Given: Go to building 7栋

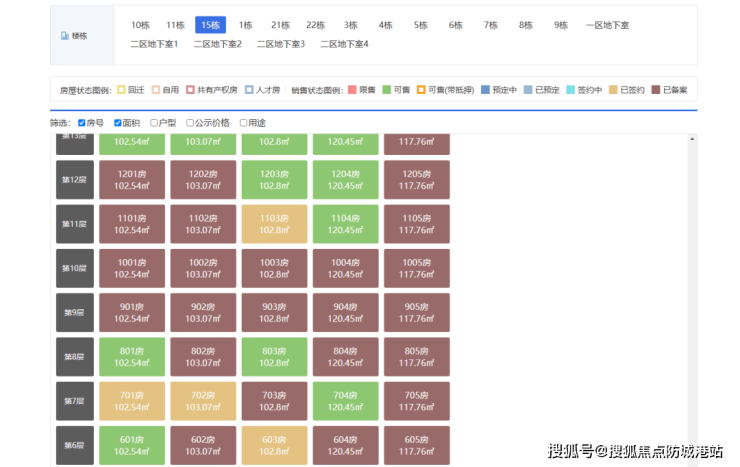Looking at the screenshot, I should click(x=490, y=25).
